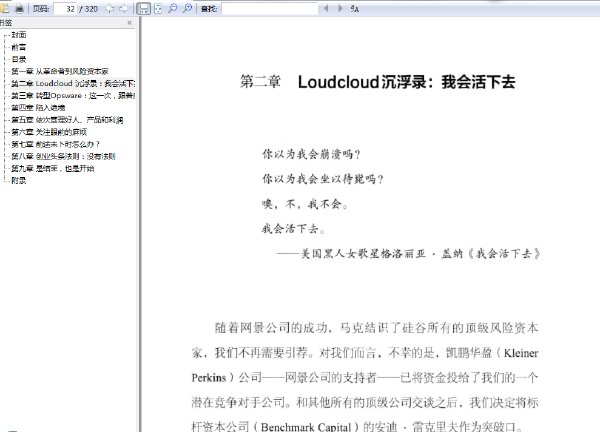600x432 pixels.
Task: Click the zoom out magnifier
Action: 173,8
